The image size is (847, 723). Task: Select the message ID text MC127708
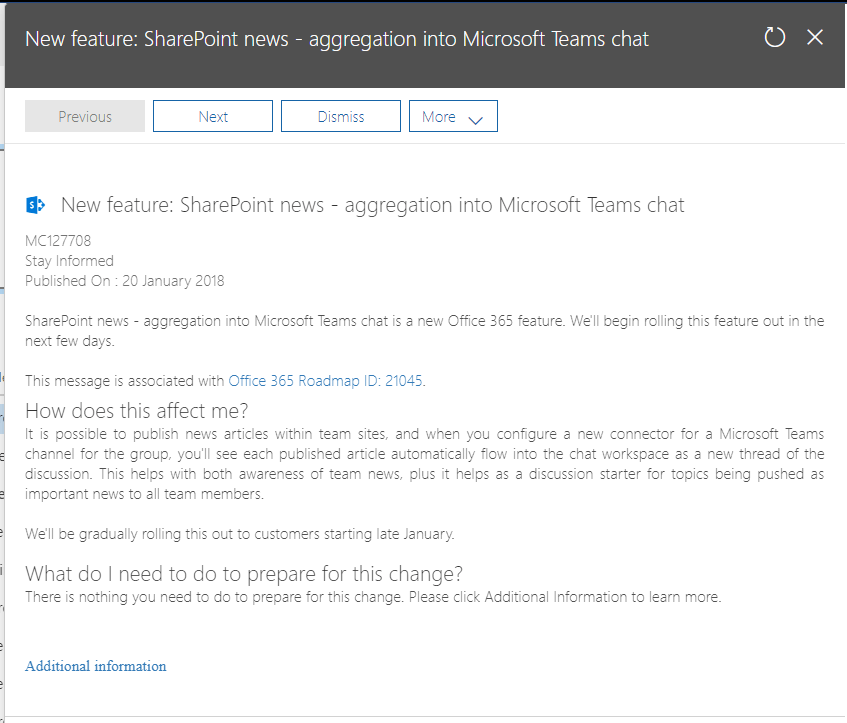58,240
